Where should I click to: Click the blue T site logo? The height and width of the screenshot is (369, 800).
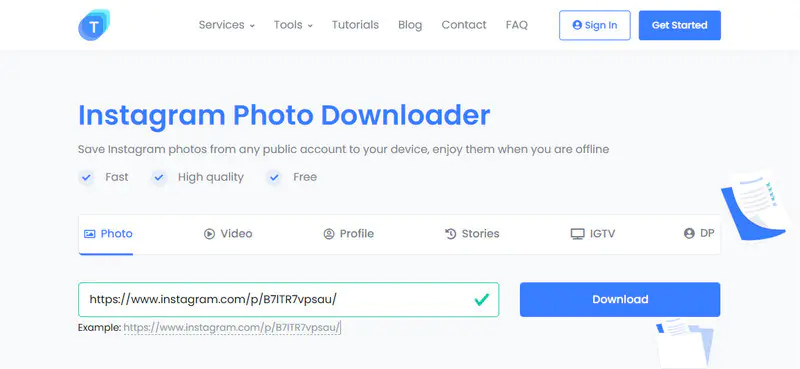click(x=94, y=25)
